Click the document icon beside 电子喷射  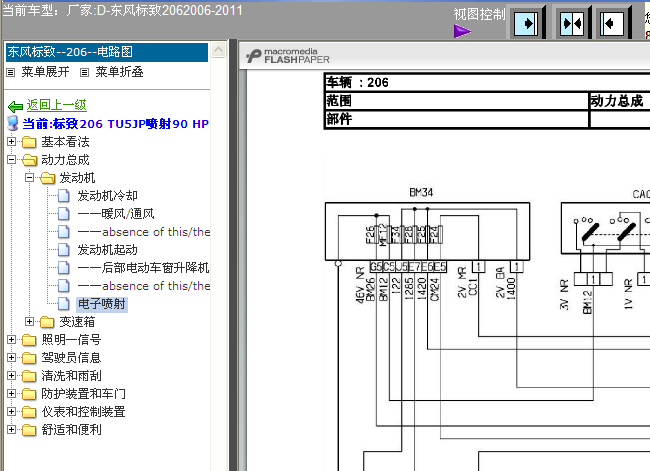[63, 304]
